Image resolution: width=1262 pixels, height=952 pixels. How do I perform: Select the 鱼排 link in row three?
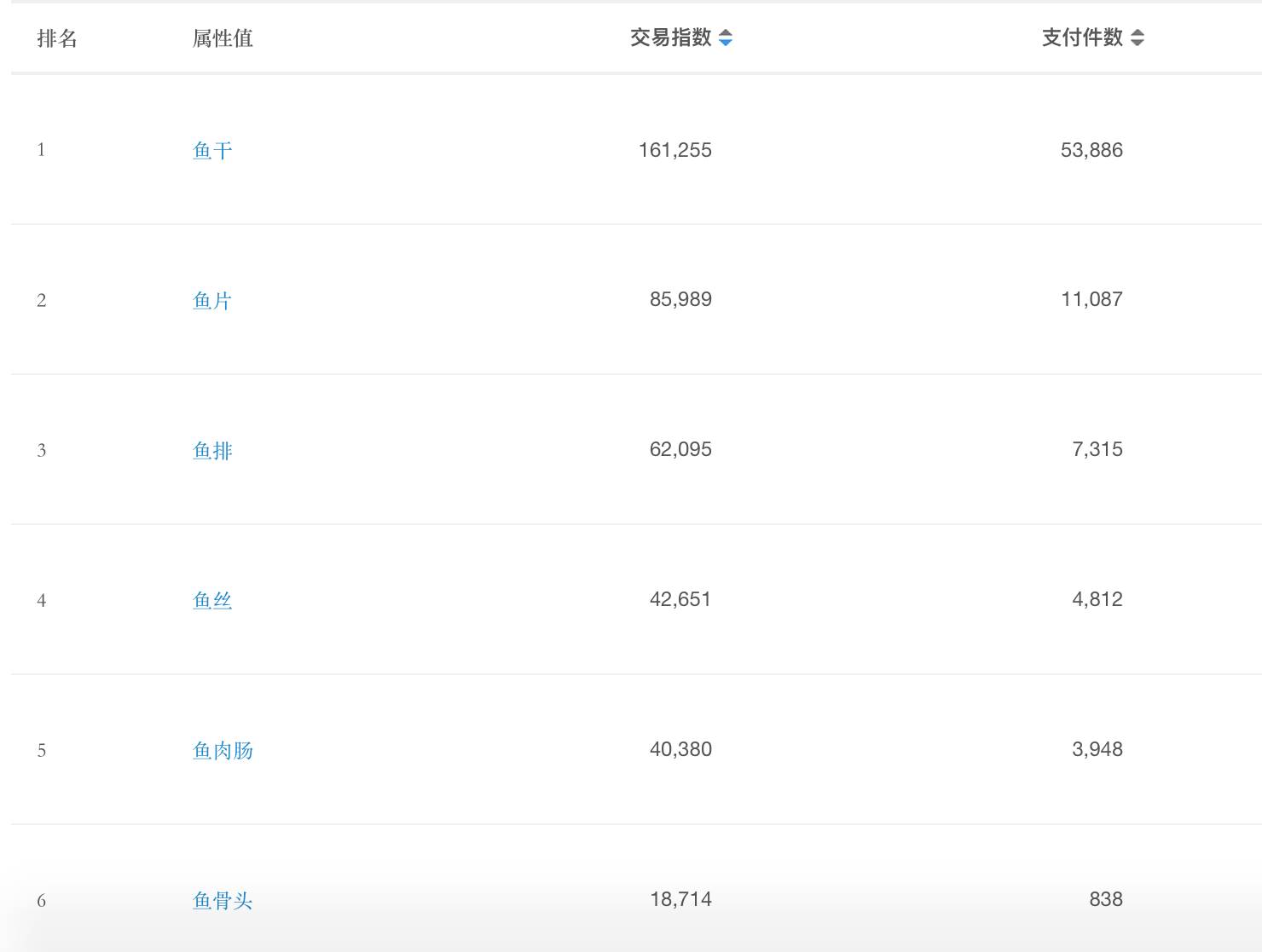tap(212, 450)
